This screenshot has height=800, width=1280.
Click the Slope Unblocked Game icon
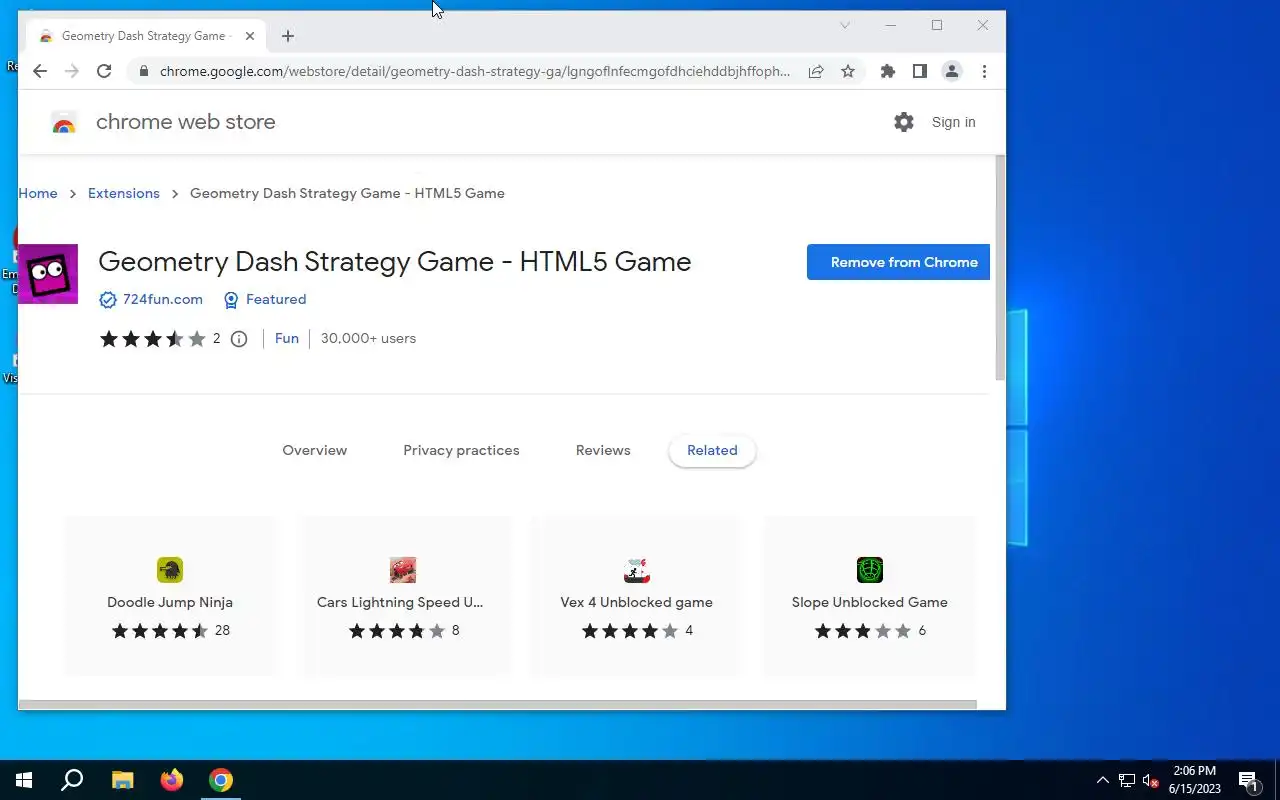[870, 570]
